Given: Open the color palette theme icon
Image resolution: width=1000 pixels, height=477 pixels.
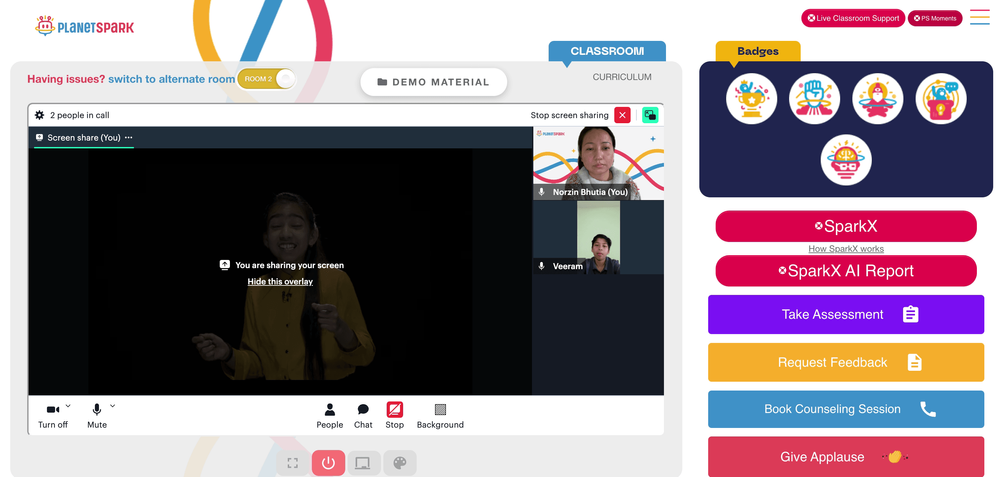Looking at the screenshot, I should click(x=400, y=463).
